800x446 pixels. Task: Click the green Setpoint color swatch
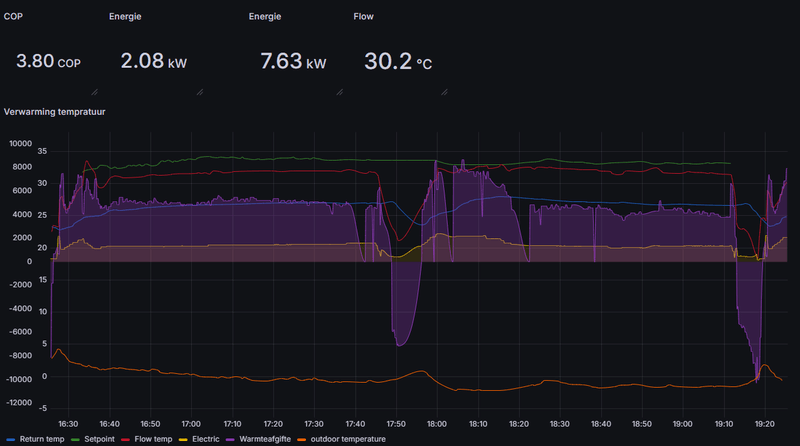click(76, 440)
